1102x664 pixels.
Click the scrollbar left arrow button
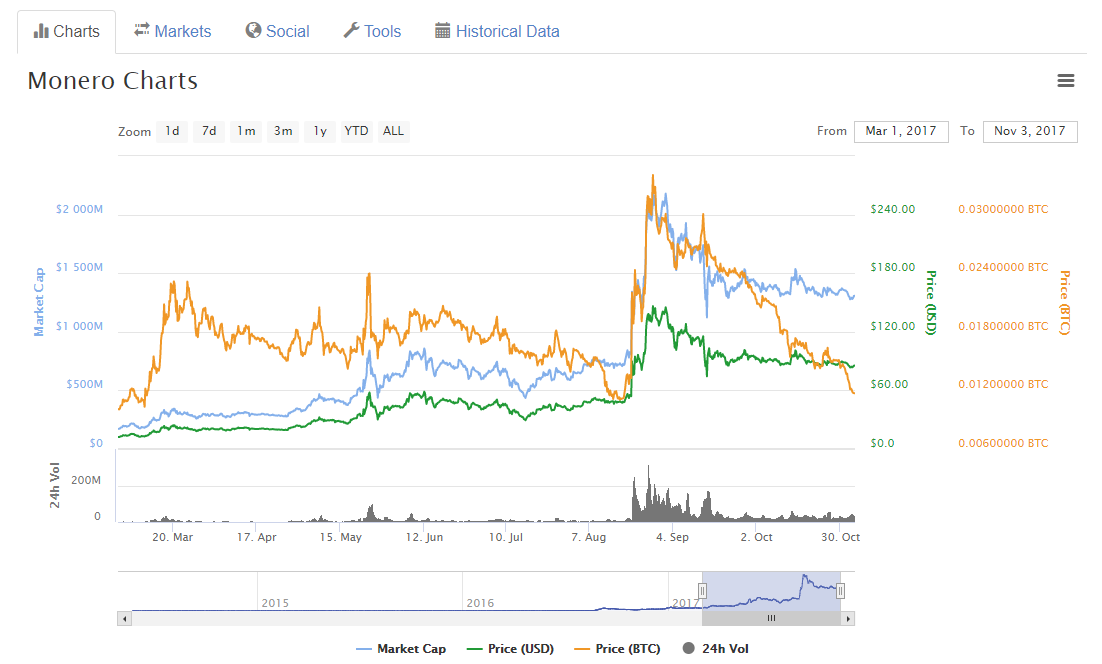click(124, 619)
